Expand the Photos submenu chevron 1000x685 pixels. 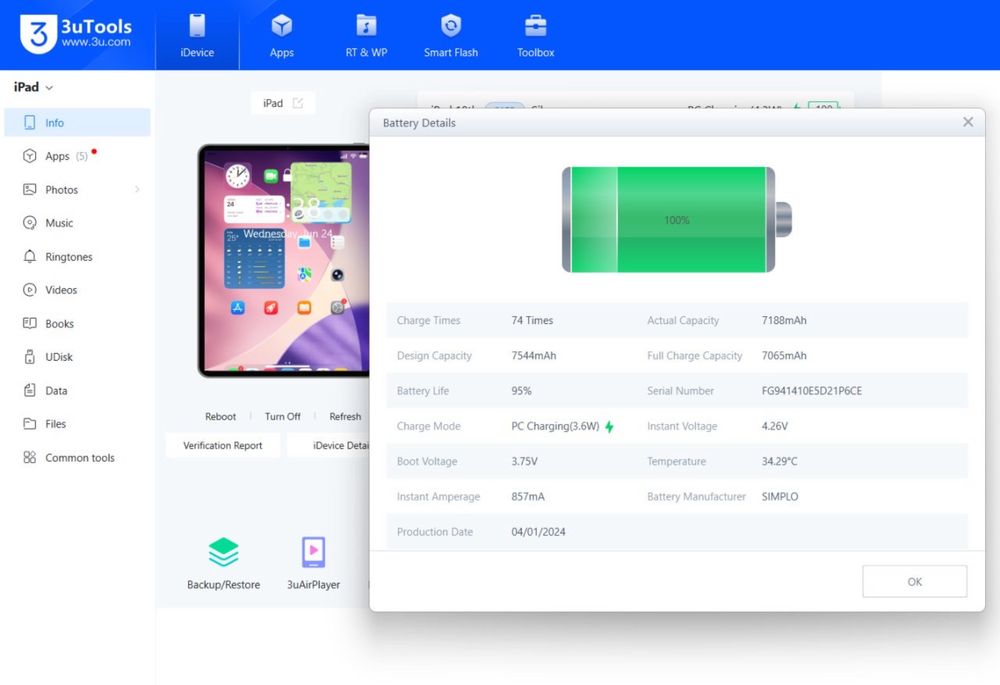137,189
